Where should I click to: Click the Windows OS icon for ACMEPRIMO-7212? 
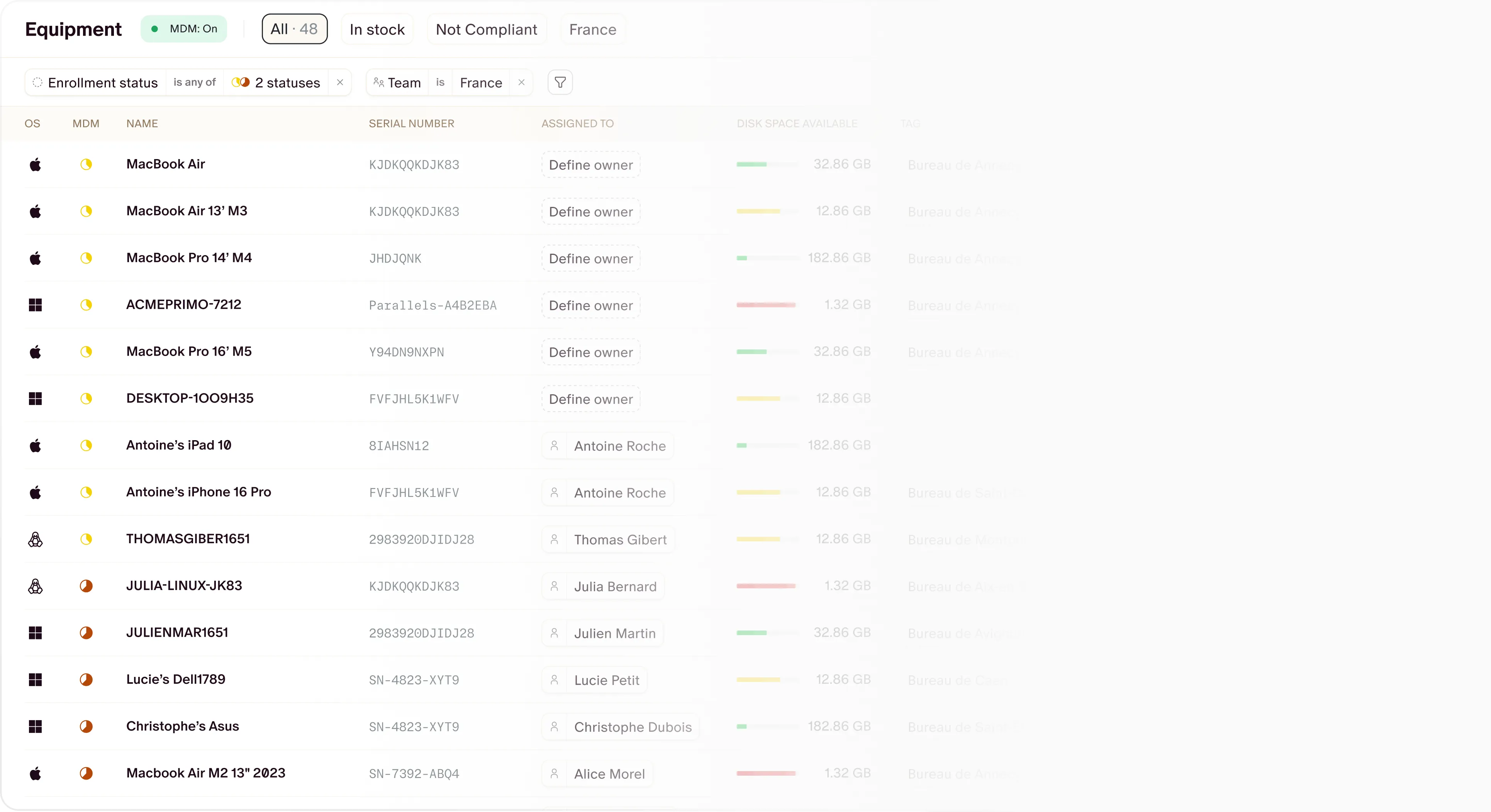point(35,305)
